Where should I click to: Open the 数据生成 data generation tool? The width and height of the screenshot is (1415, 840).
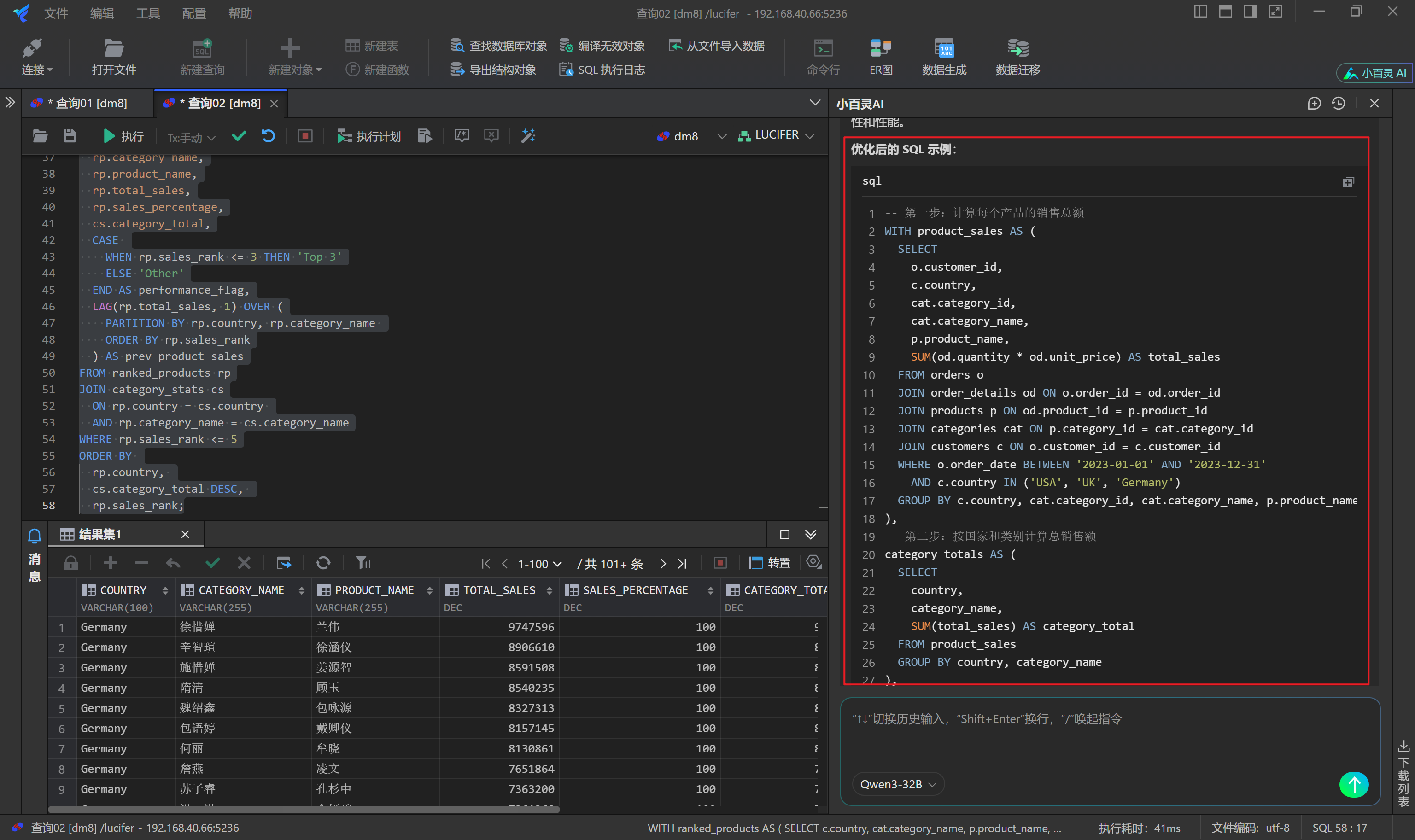point(944,56)
